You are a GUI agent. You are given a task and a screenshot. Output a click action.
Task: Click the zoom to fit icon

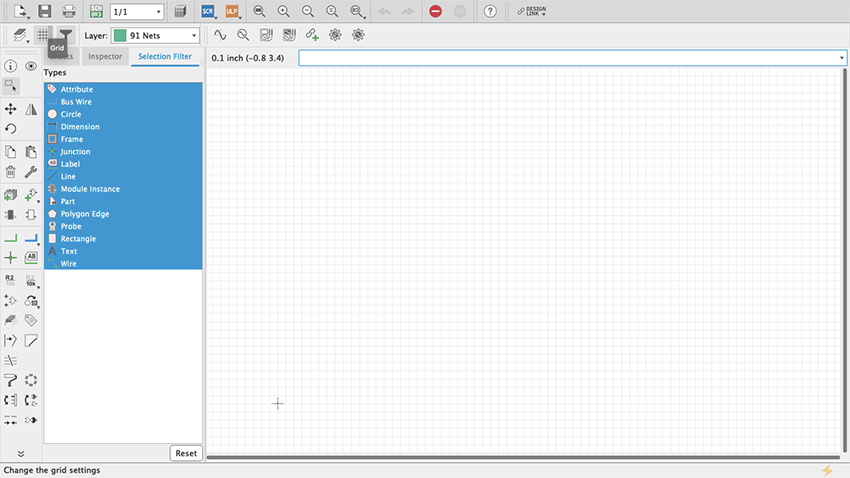click(259, 11)
